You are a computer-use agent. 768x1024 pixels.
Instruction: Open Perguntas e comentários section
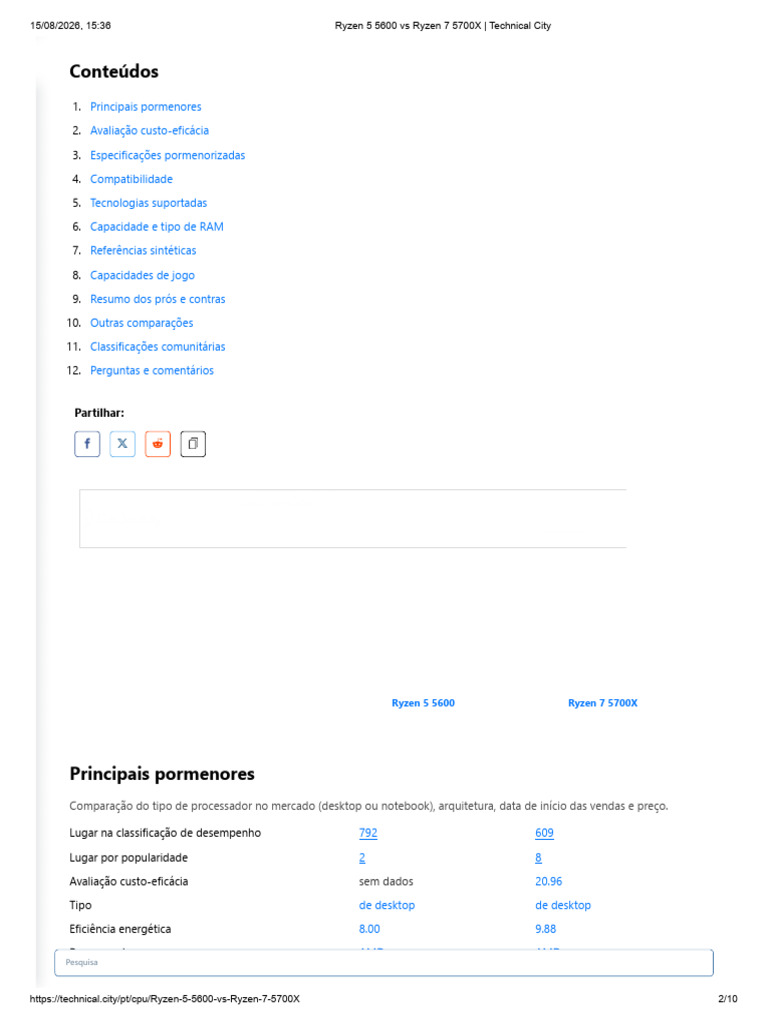(x=152, y=370)
